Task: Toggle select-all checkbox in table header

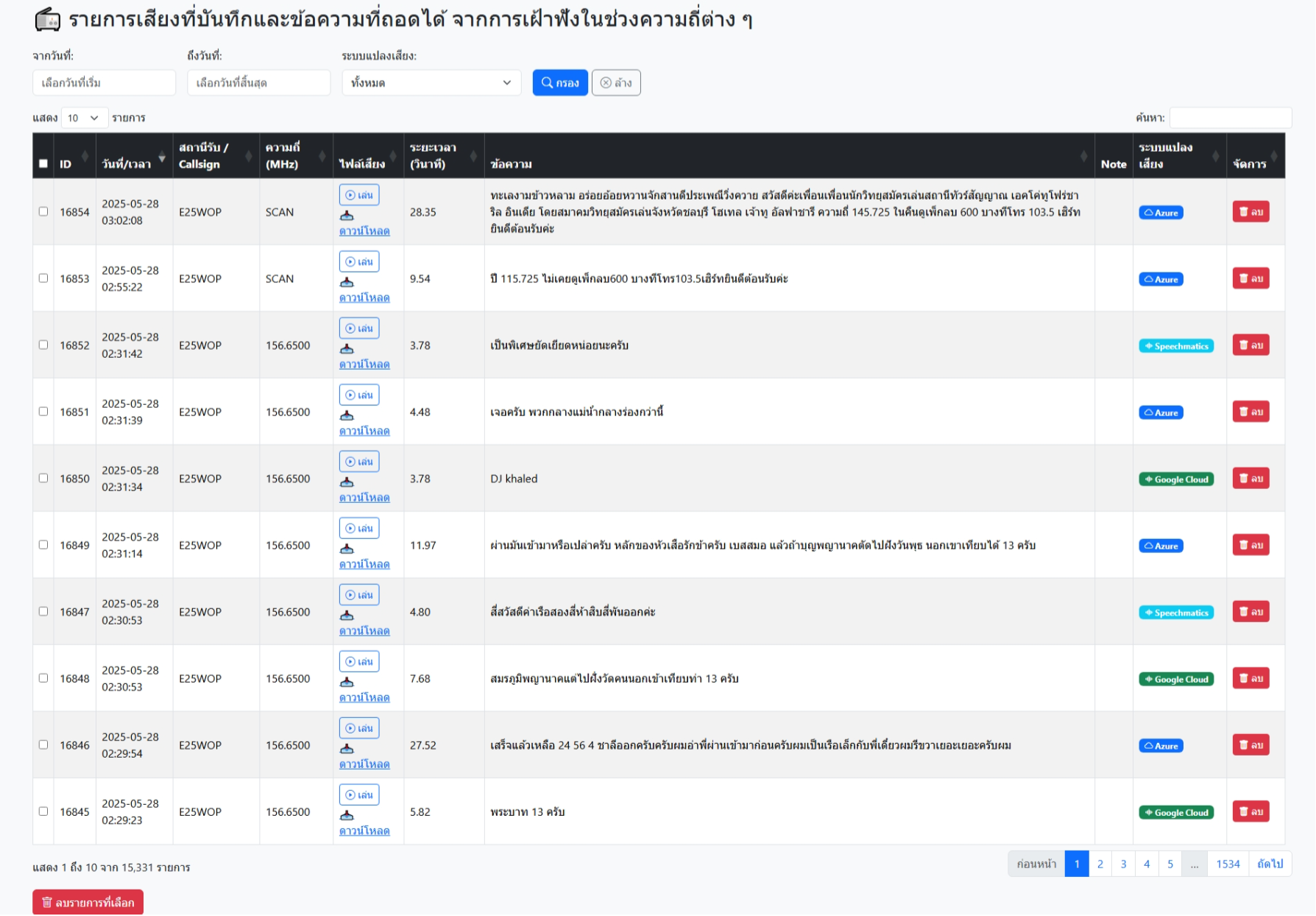Action: (x=43, y=164)
